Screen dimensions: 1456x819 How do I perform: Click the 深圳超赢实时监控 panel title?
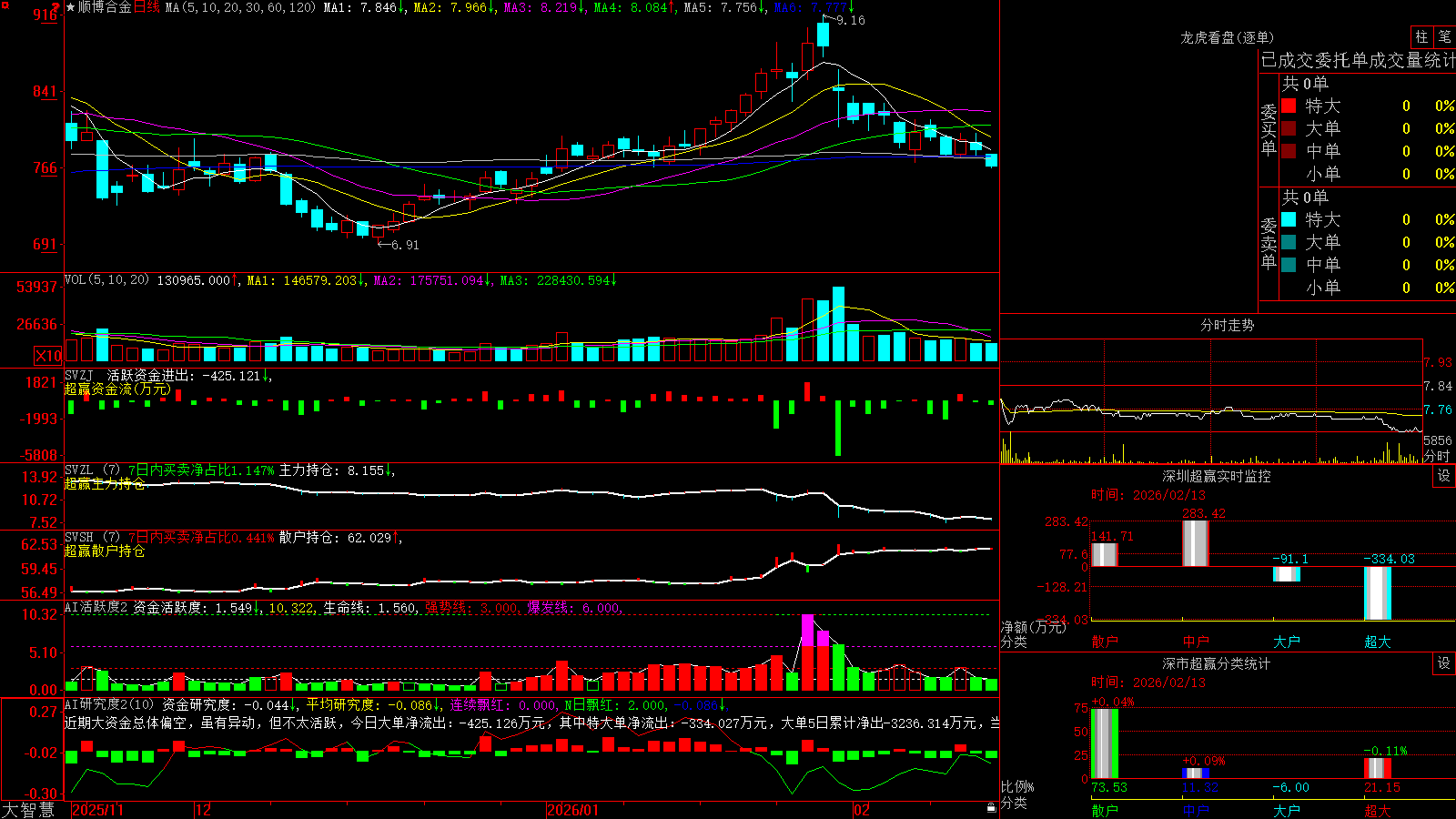point(1217,476)
